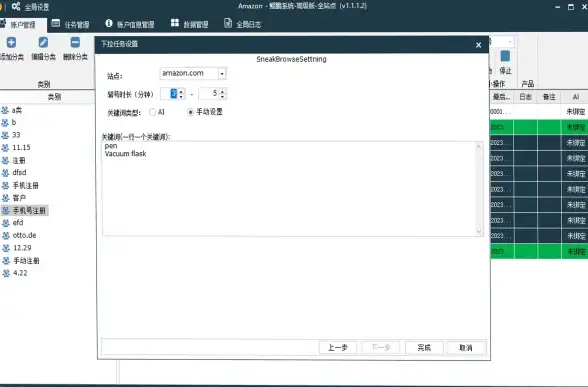Click the icon beside category efd
588x387 pixels.
click(x=6, y=223)
